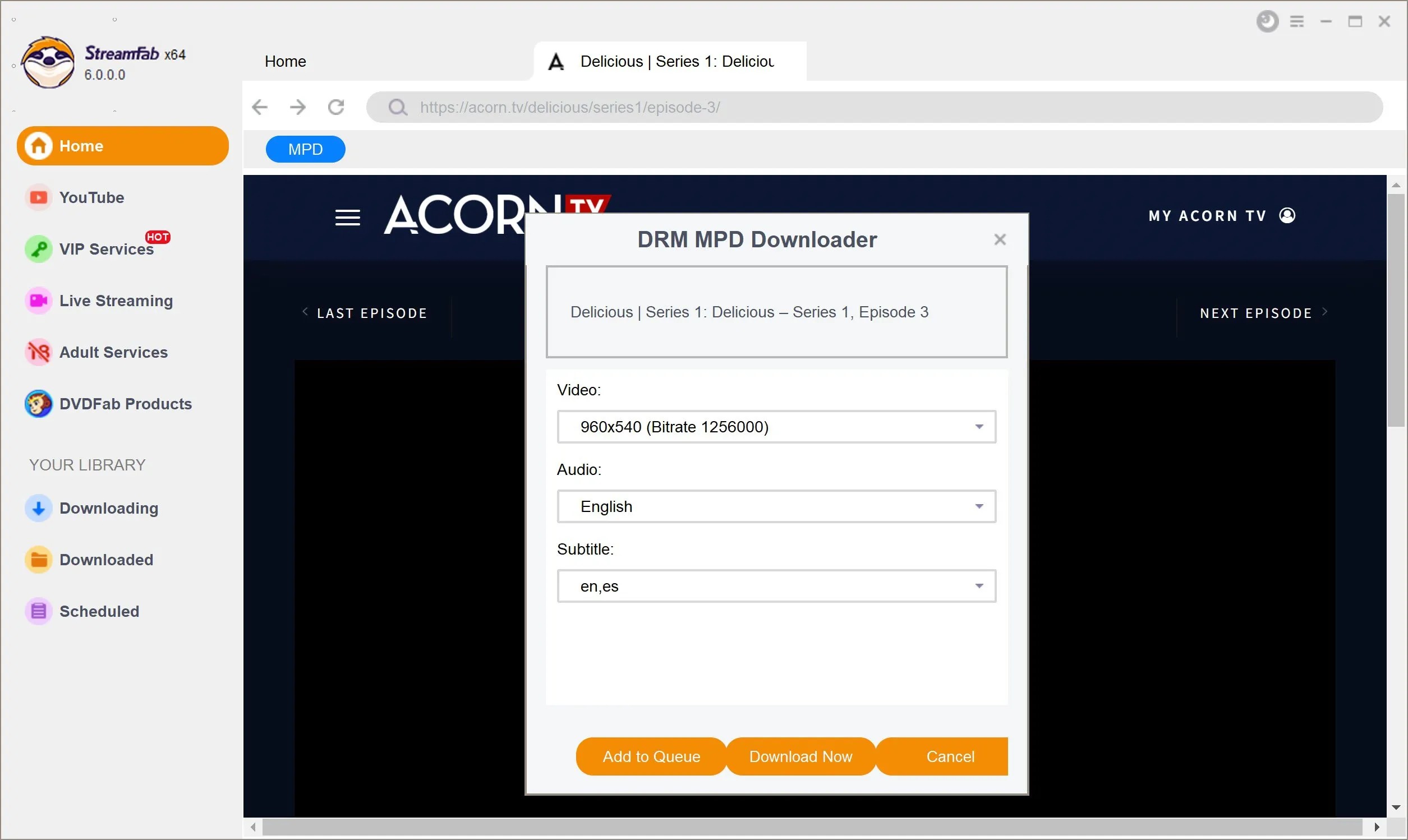Click the Add to Queue button
The width and height of the screenshot is (1408, 840).
652,756
